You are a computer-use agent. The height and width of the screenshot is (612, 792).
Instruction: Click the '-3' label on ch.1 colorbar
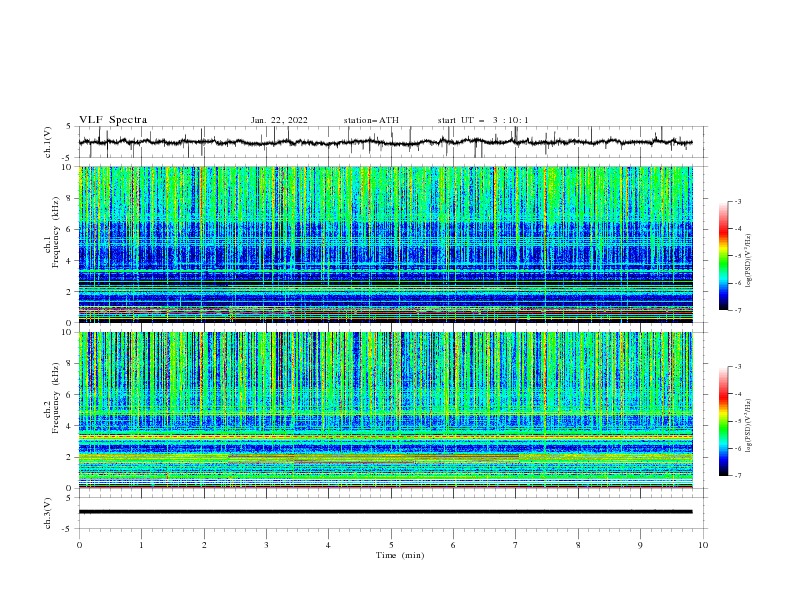tap(738, 201)
